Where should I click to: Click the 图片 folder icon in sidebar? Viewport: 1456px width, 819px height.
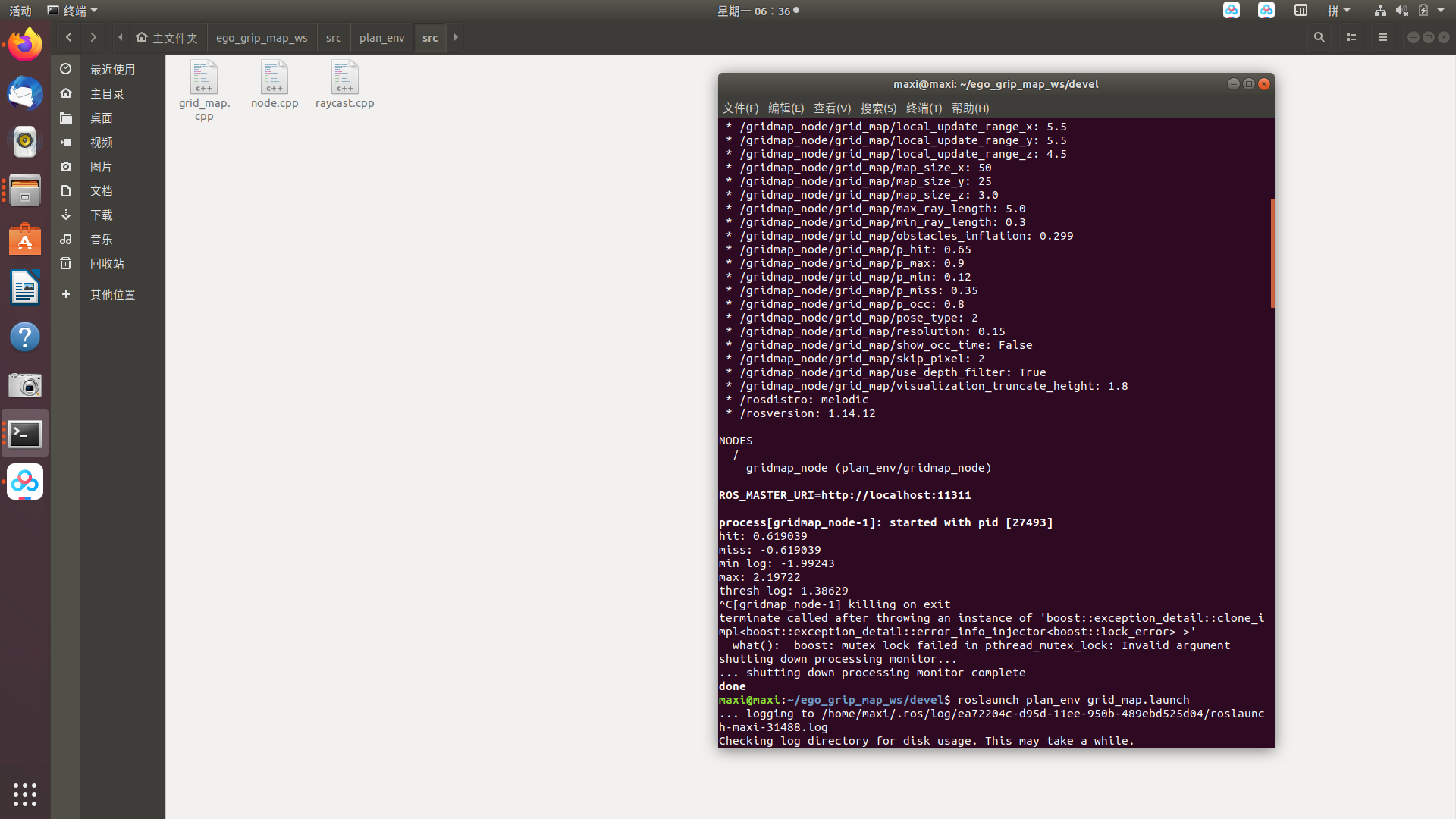coord(65,166)
